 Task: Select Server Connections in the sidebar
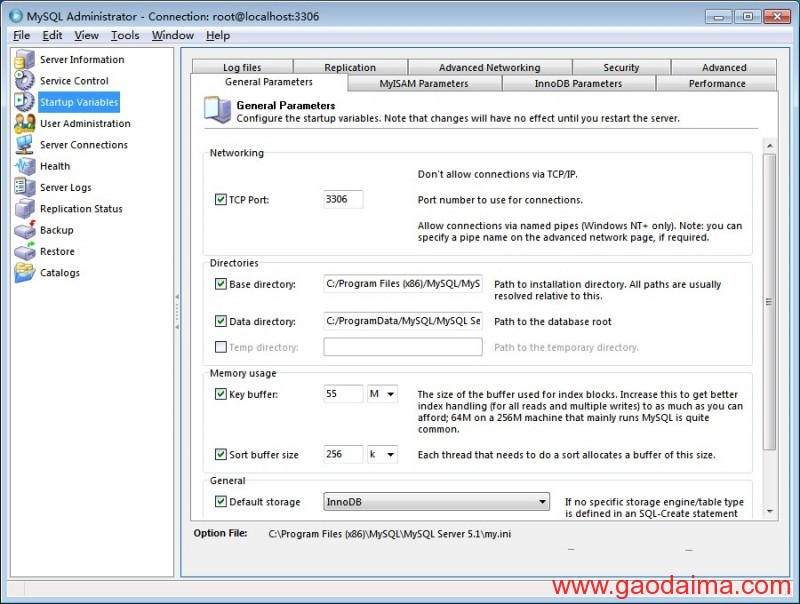(84, 145)
